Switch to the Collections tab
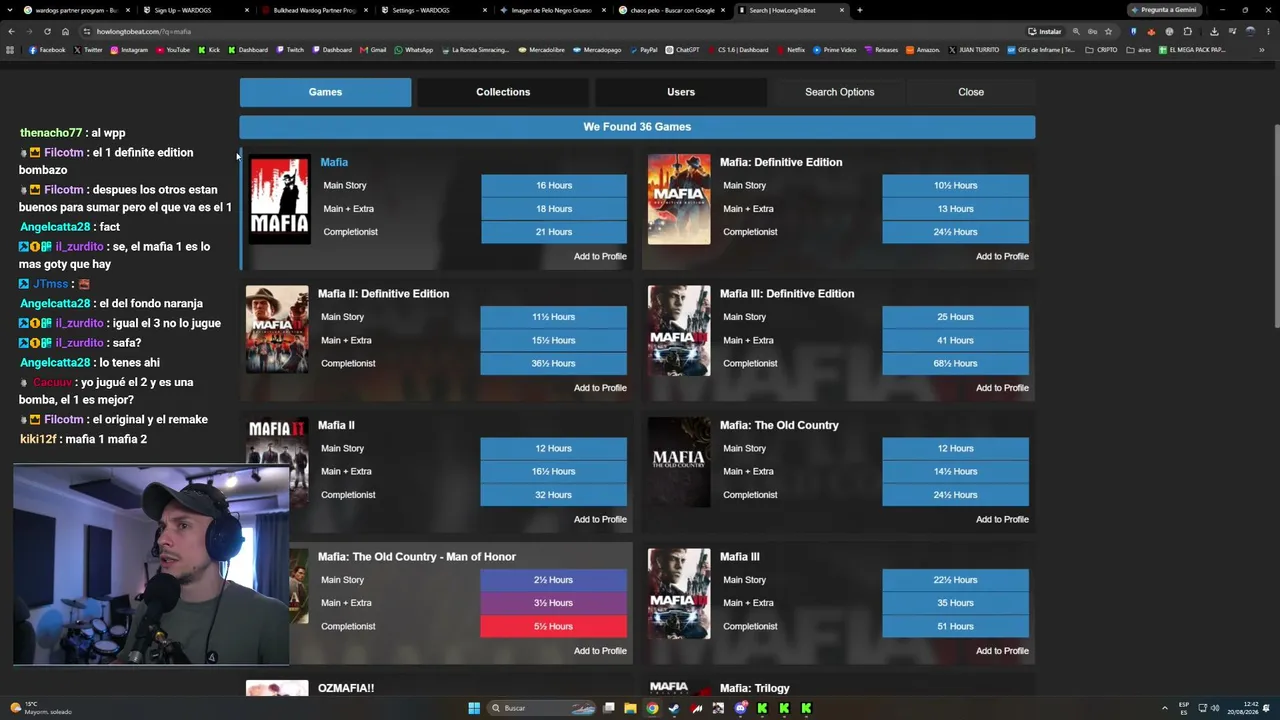The image size is (1280, 720). tap(503, 92)
